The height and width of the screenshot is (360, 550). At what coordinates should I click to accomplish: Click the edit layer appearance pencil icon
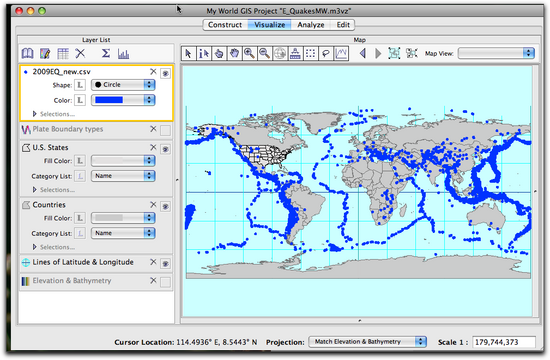45,54
